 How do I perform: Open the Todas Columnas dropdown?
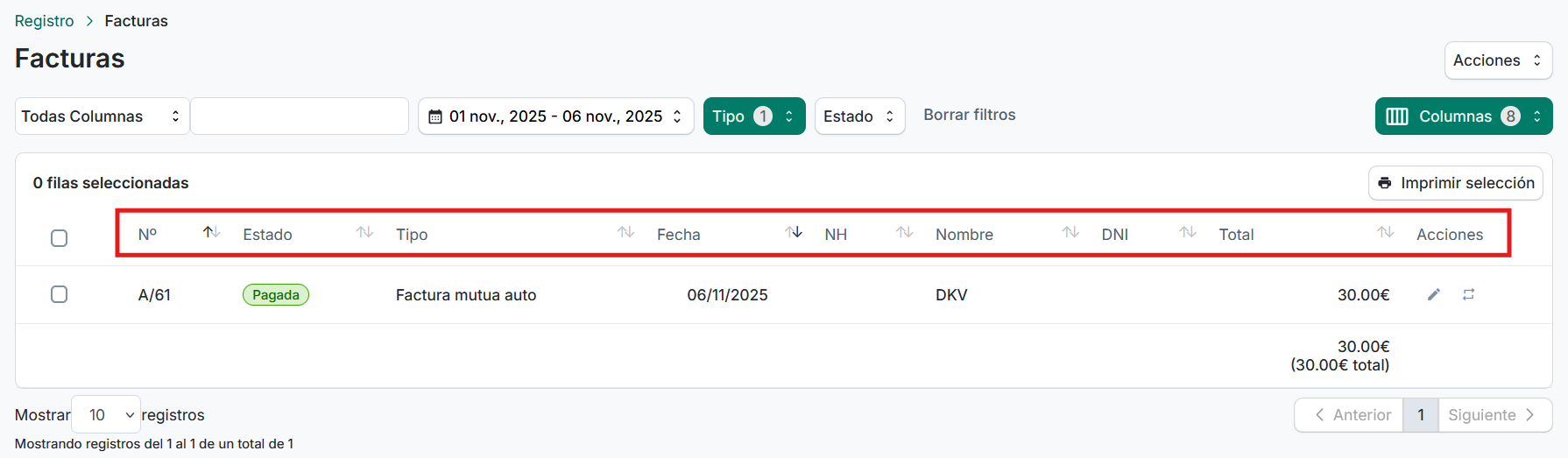coord(102,116)
